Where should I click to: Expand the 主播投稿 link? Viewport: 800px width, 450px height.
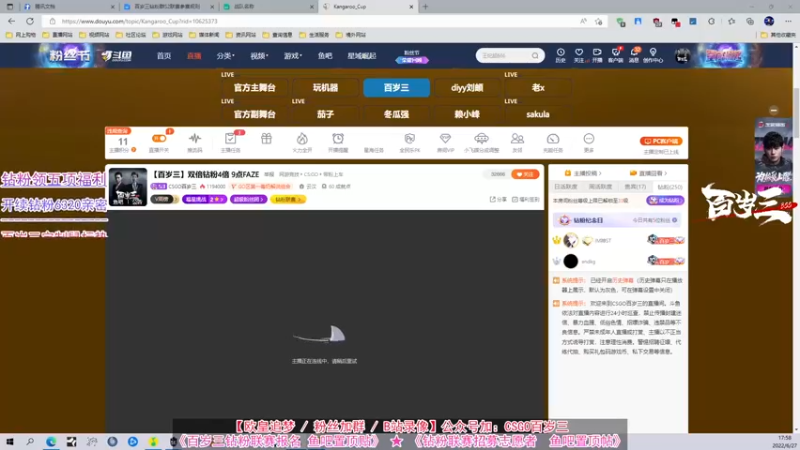(582, 173)
